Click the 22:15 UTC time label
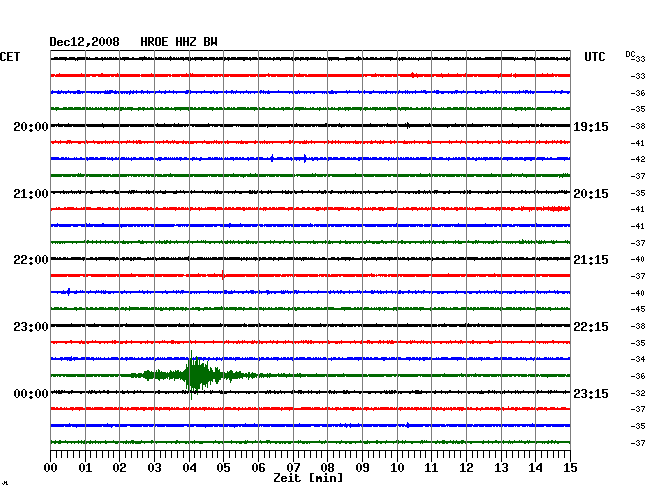This screenshot has height=494, width=650. (591, 327)
